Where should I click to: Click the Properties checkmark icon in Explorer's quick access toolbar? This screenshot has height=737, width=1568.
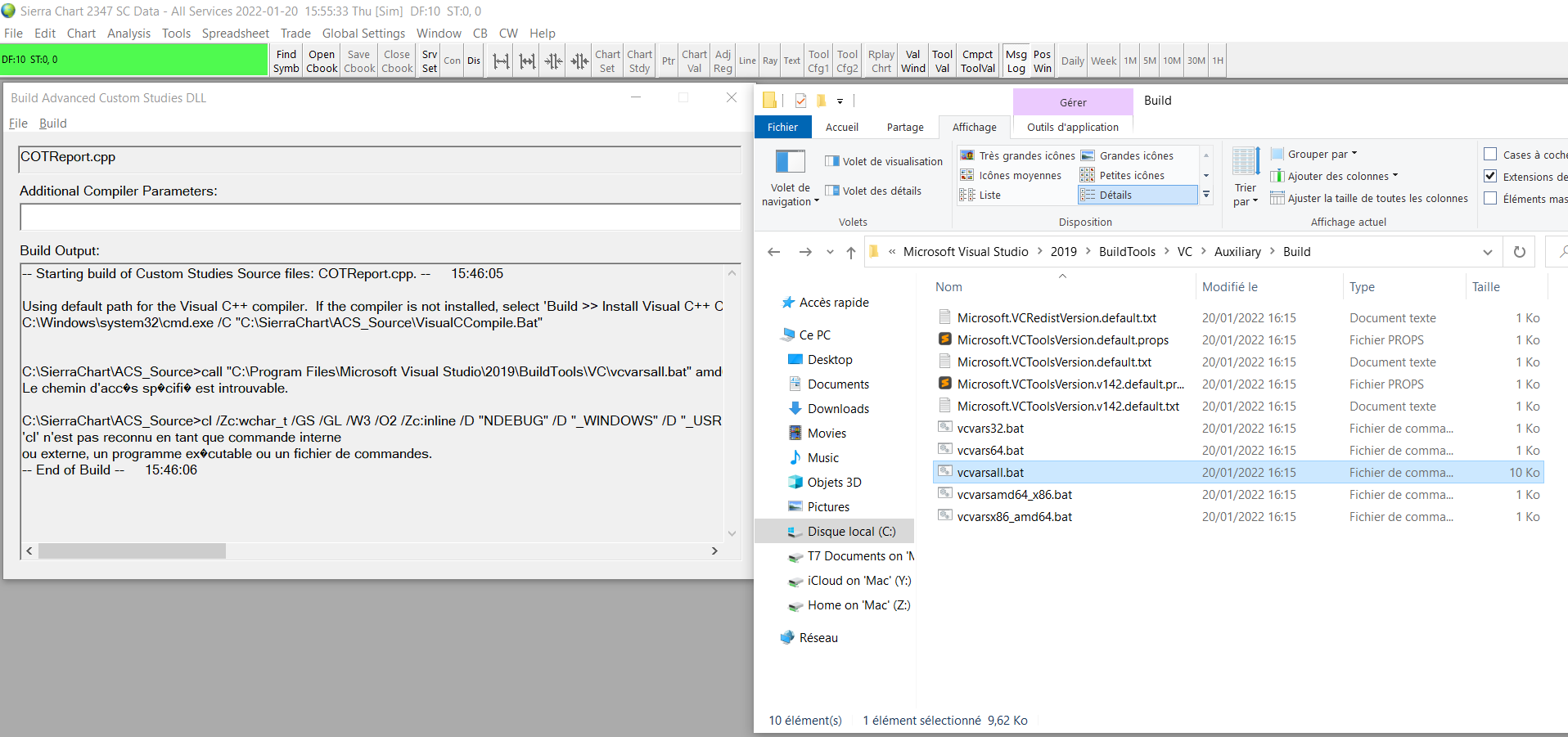[x=800, y=101]
